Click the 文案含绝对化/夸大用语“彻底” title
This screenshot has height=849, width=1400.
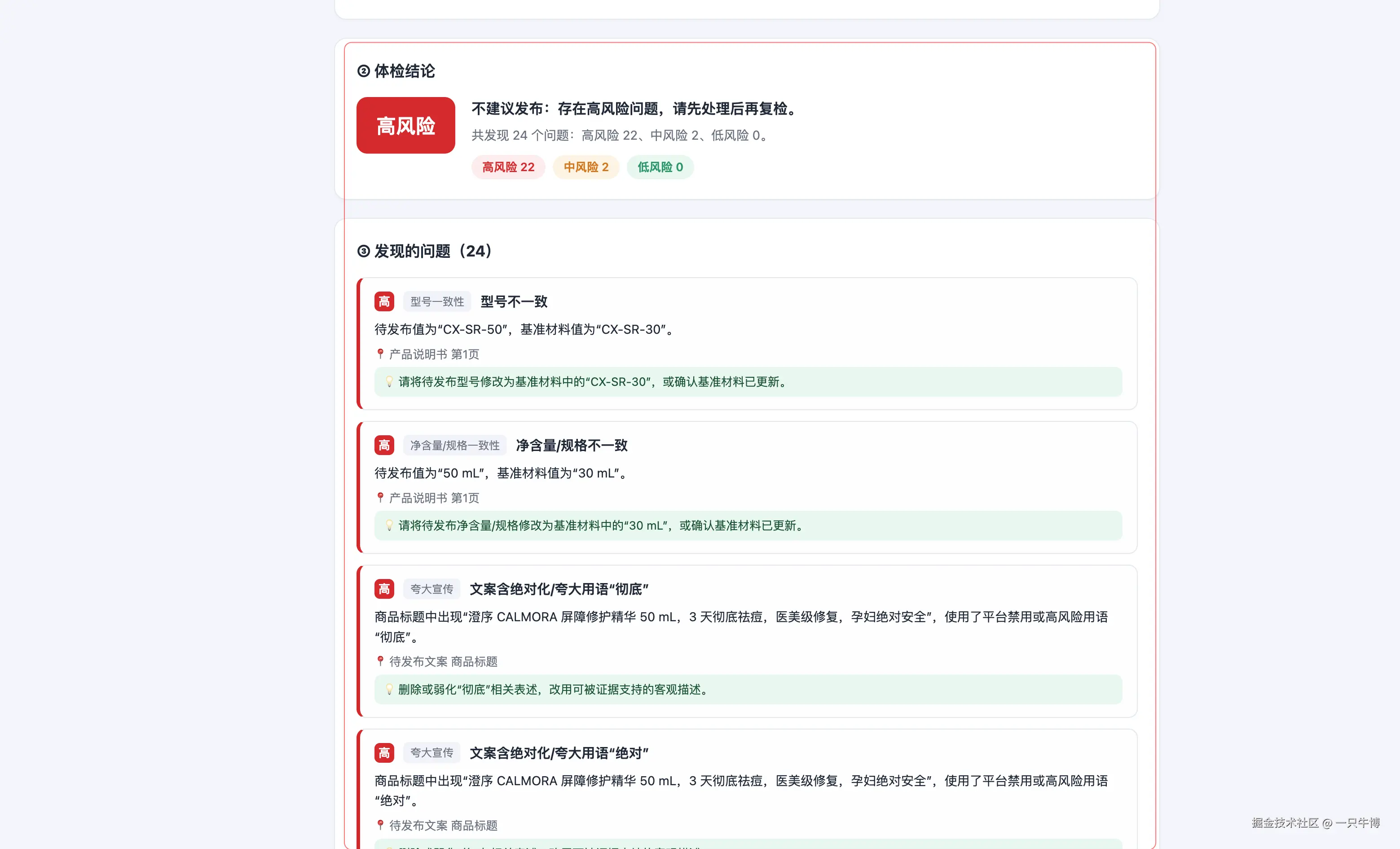click(x=559, y=589)
